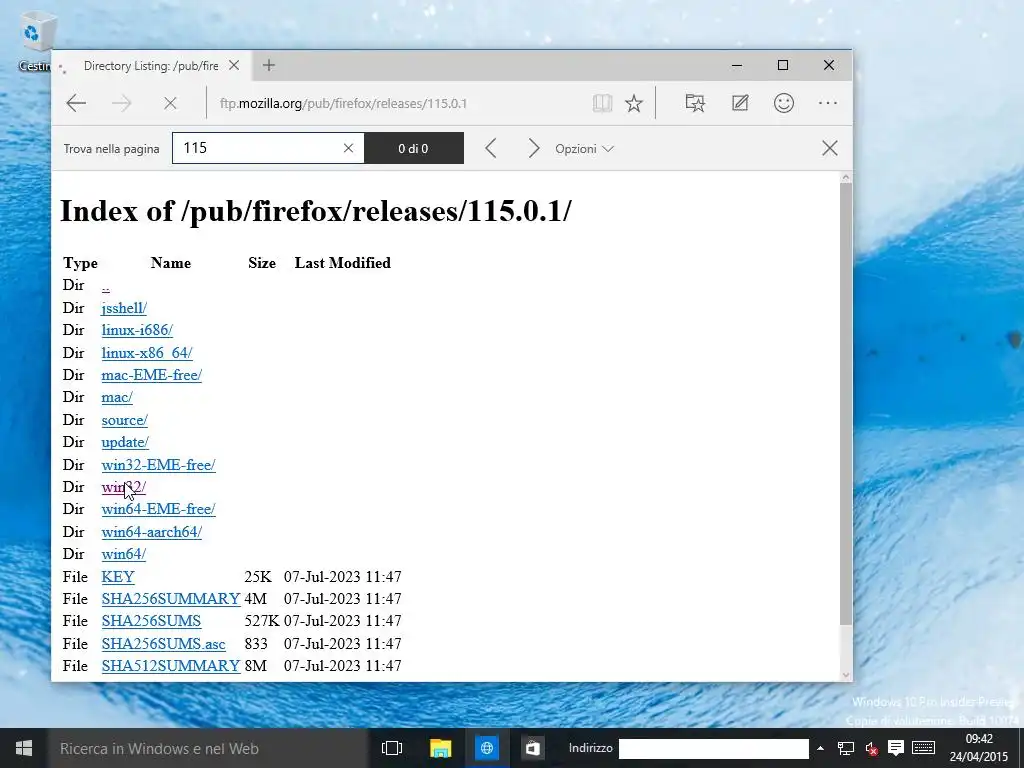
Task: Open the Hub favorites panel icon
Action: tap(695, 103)
